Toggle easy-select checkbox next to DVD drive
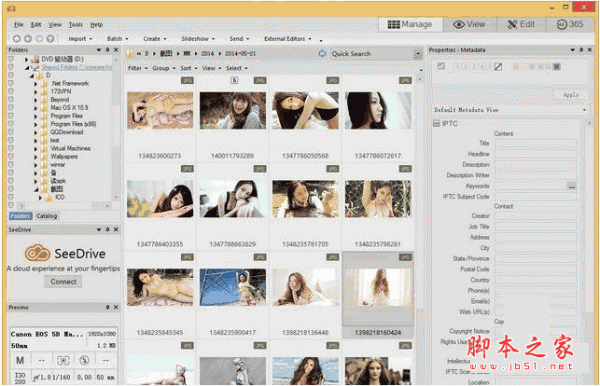The image size is (600, 386). (11, 59)
